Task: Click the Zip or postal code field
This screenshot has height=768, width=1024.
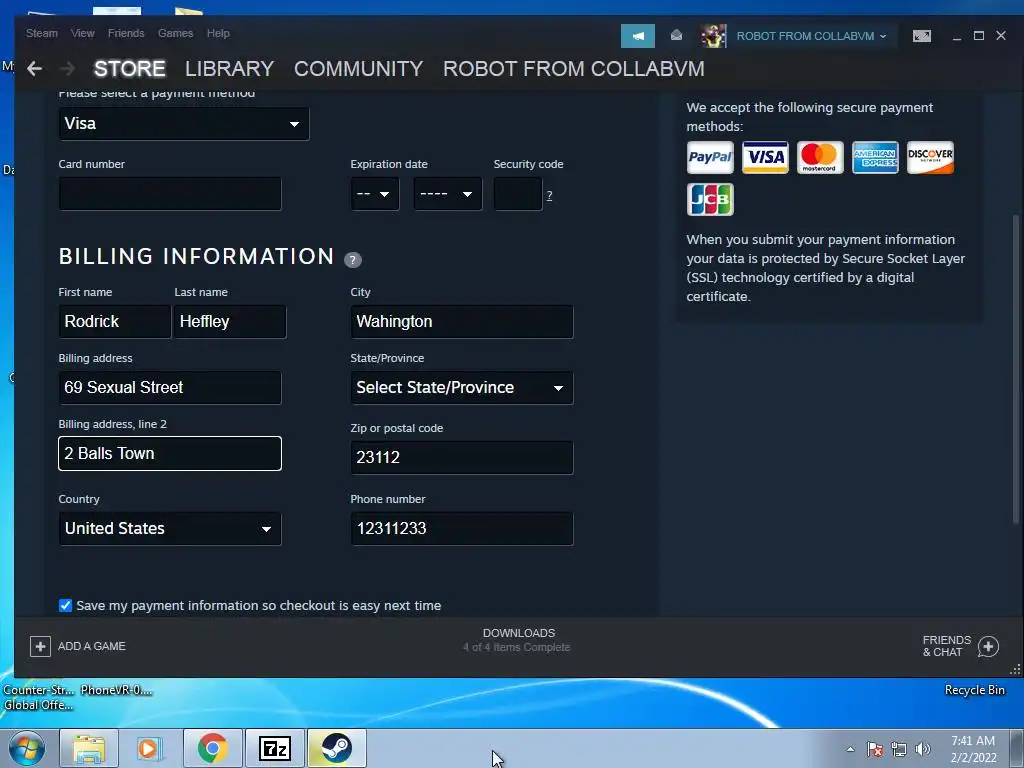Action: (462, 458)
